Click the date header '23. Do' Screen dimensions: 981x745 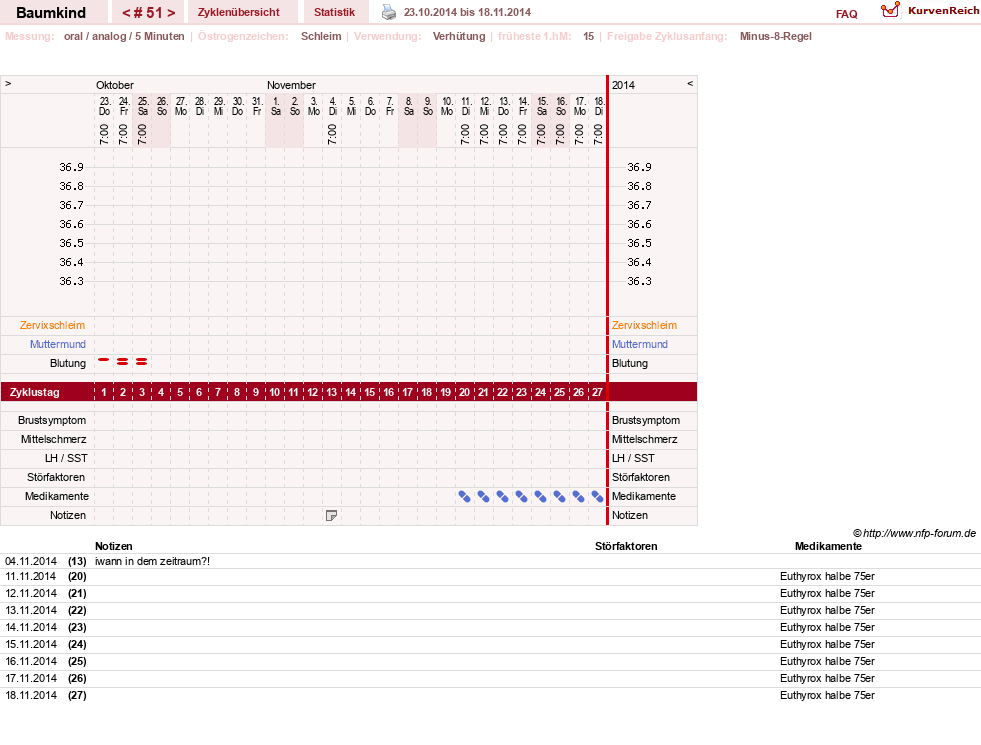pyautogui.click(x=104, y=106)
